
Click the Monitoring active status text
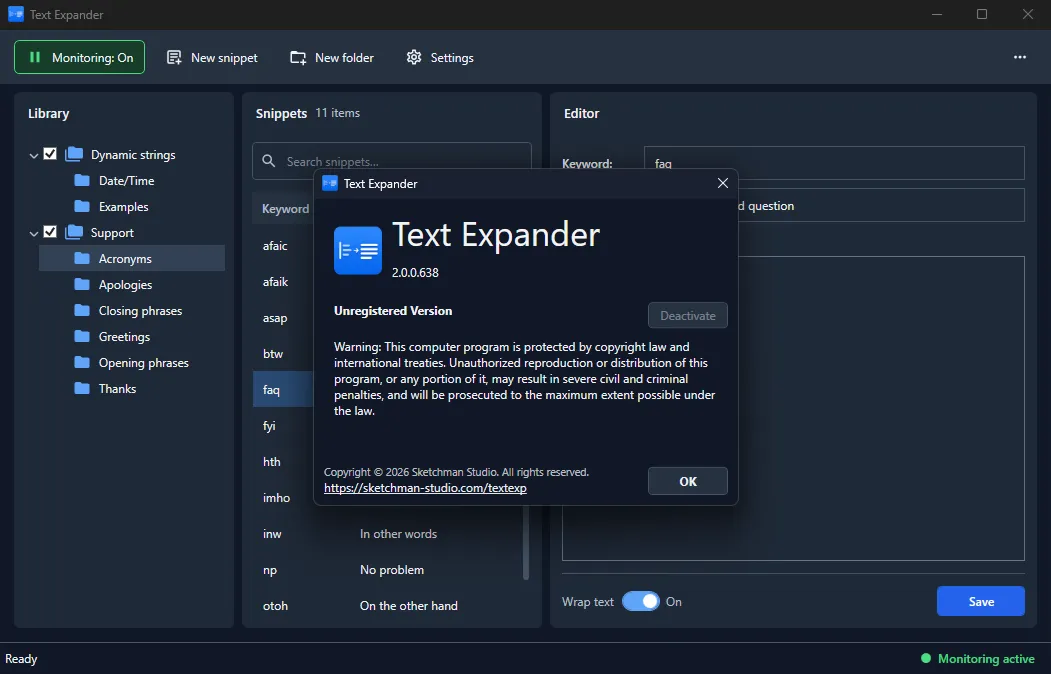pyautogui.click(x=986, y=659)
